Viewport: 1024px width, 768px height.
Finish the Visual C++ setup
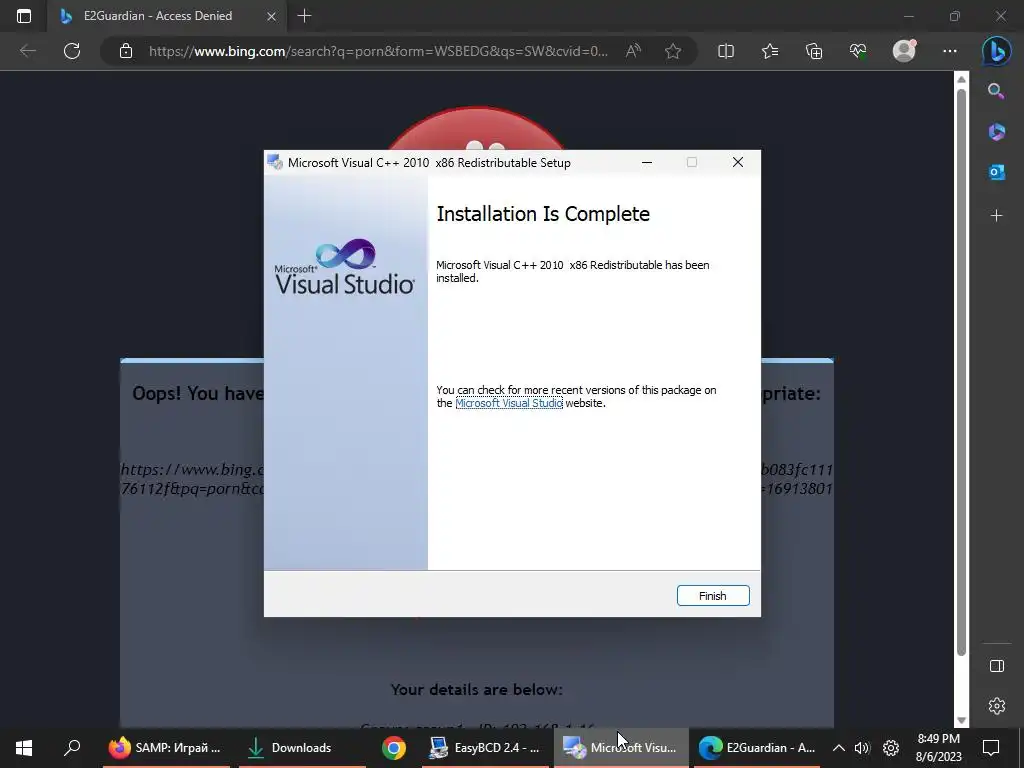(x=712, y=596)
